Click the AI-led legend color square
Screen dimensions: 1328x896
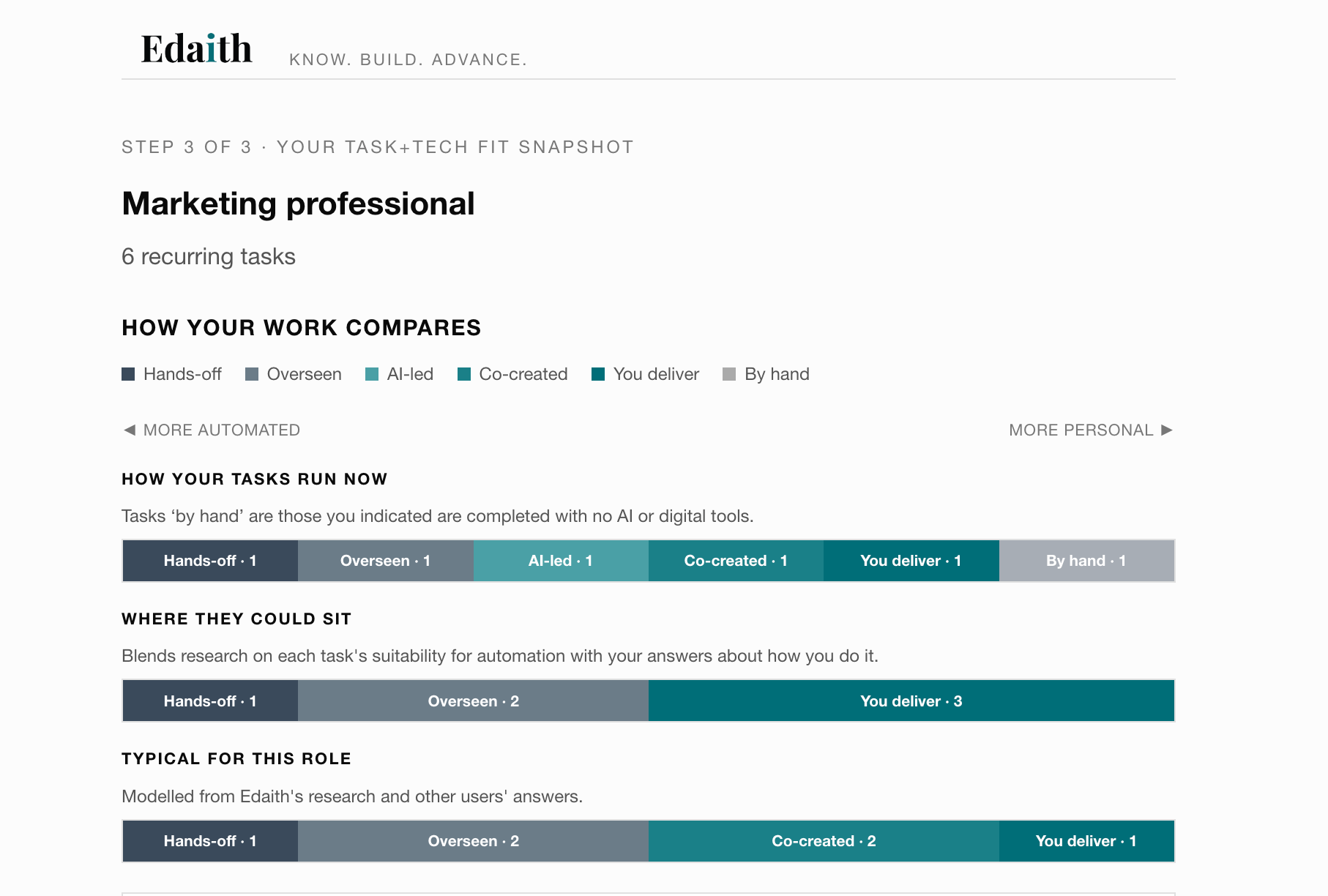coord(372,374)
